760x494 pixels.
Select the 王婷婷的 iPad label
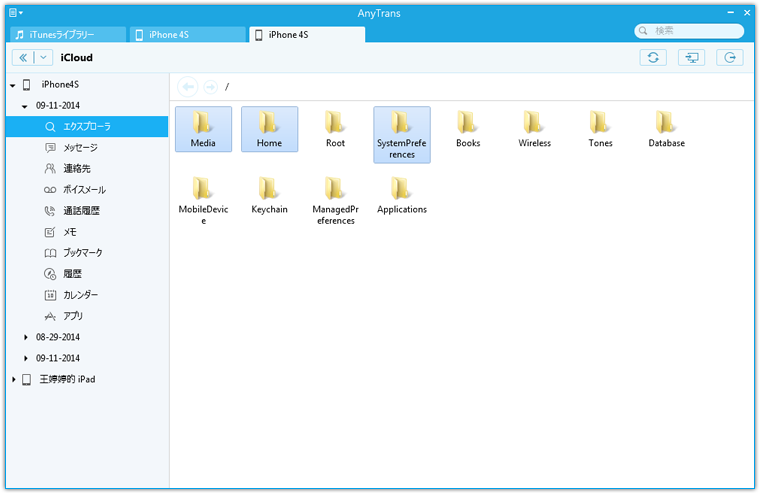67,379
